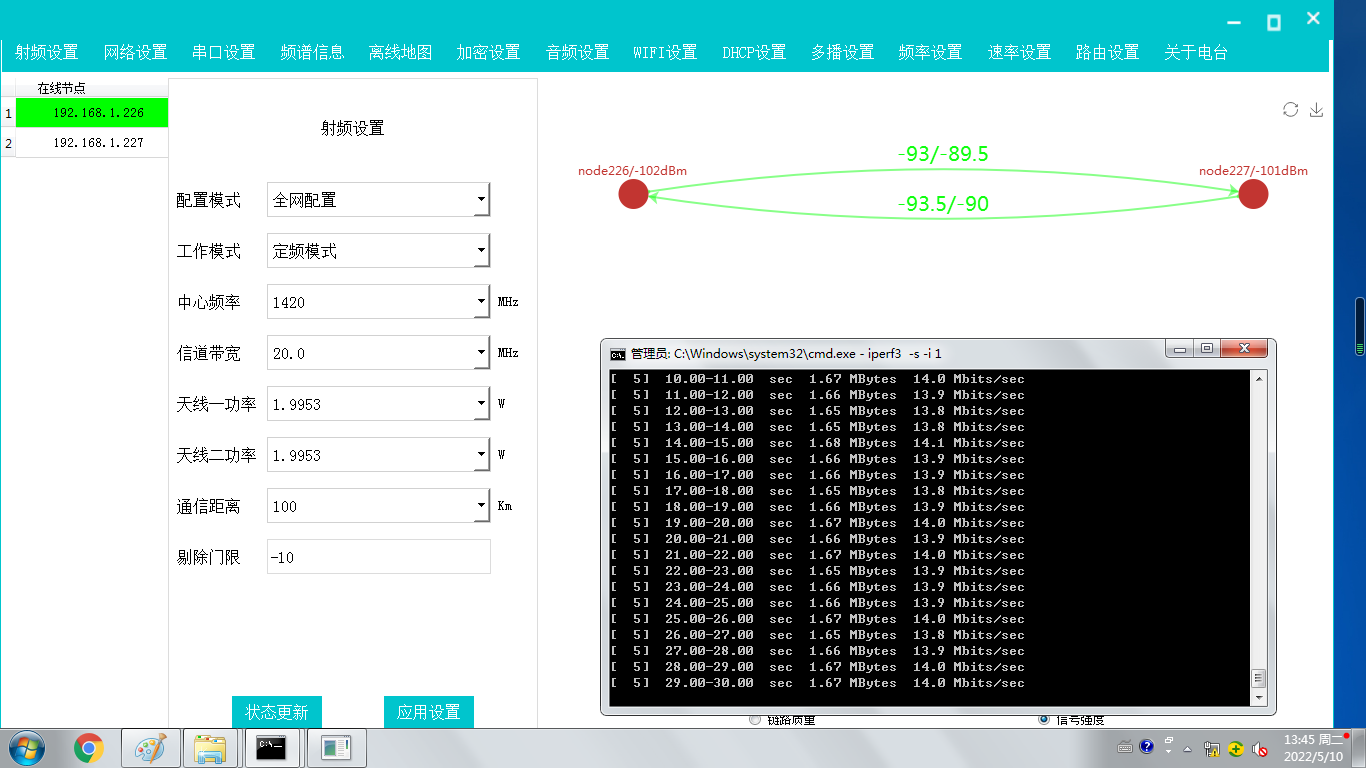The image size is (1366, 768).
Task: Select the 链路质量 radio button
Action: (754, 719)
